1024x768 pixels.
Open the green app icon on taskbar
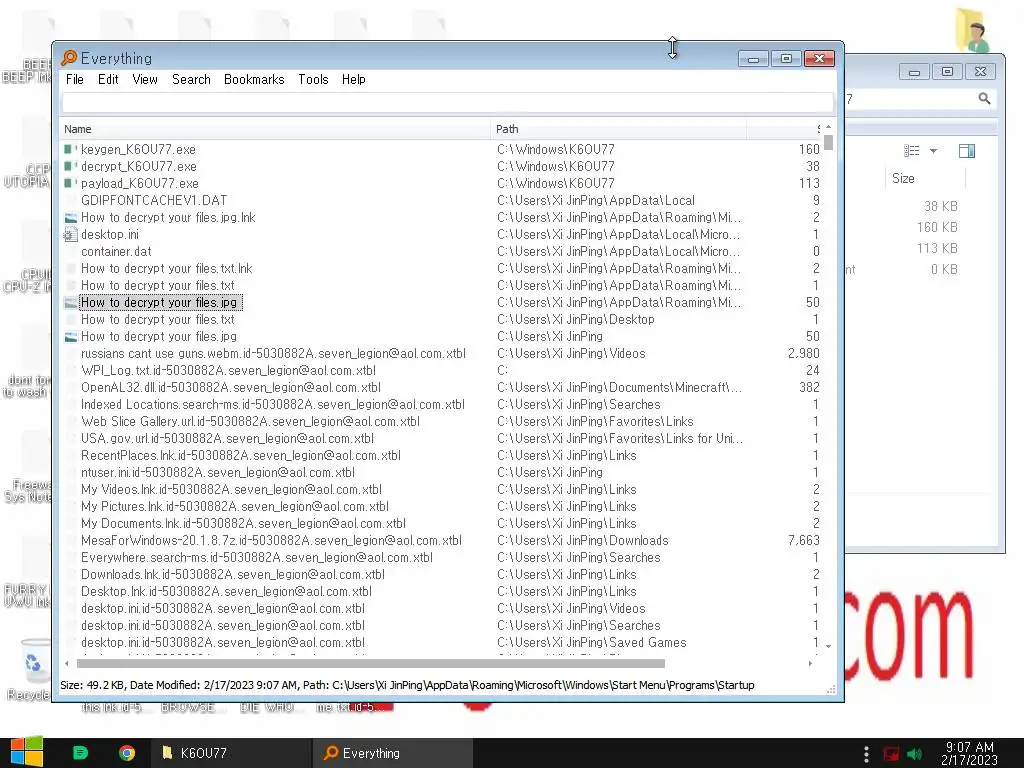pyautogui.click(x=80, y=753)
